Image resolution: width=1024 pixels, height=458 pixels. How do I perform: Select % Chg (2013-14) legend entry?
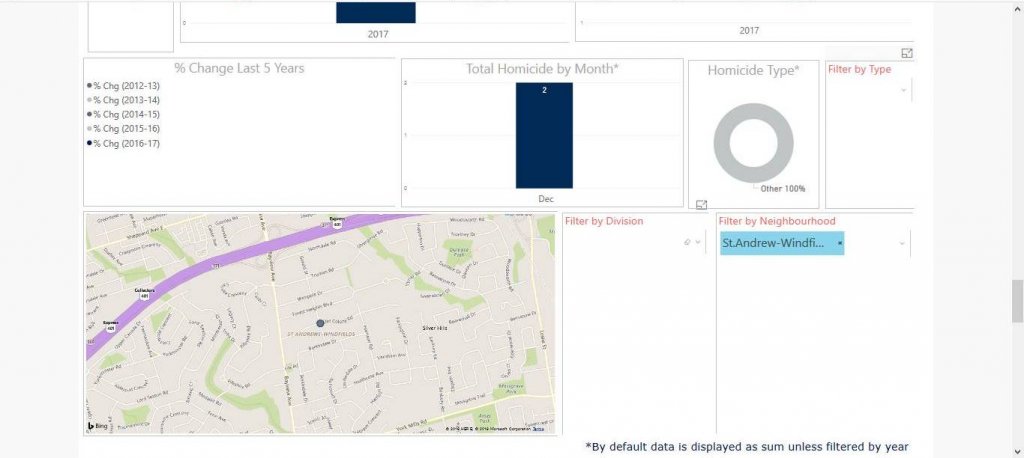tap(125, 100)
